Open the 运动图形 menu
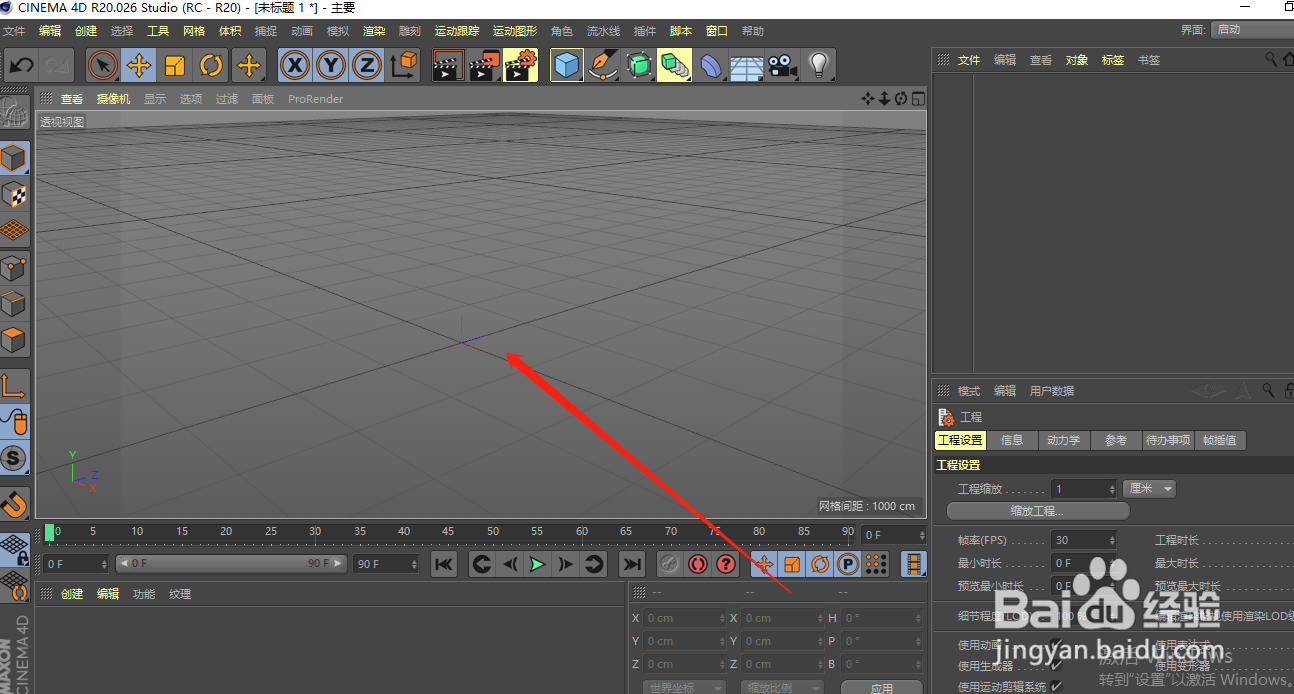Screen dimensions: 1294x694 pyautogui.click(x=515, y=31)
